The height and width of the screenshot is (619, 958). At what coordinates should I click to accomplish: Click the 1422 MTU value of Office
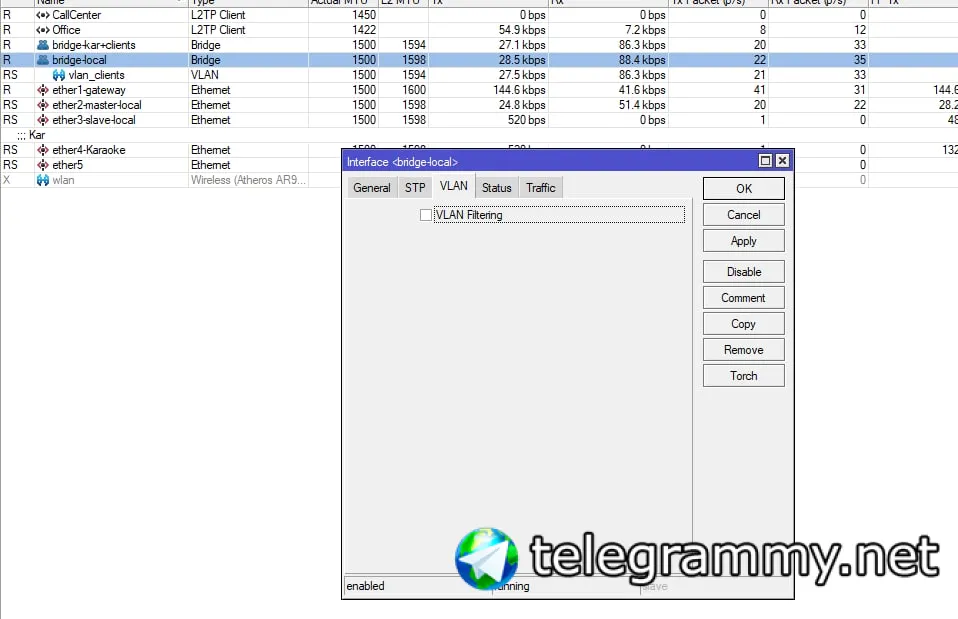tap(364, 30)
